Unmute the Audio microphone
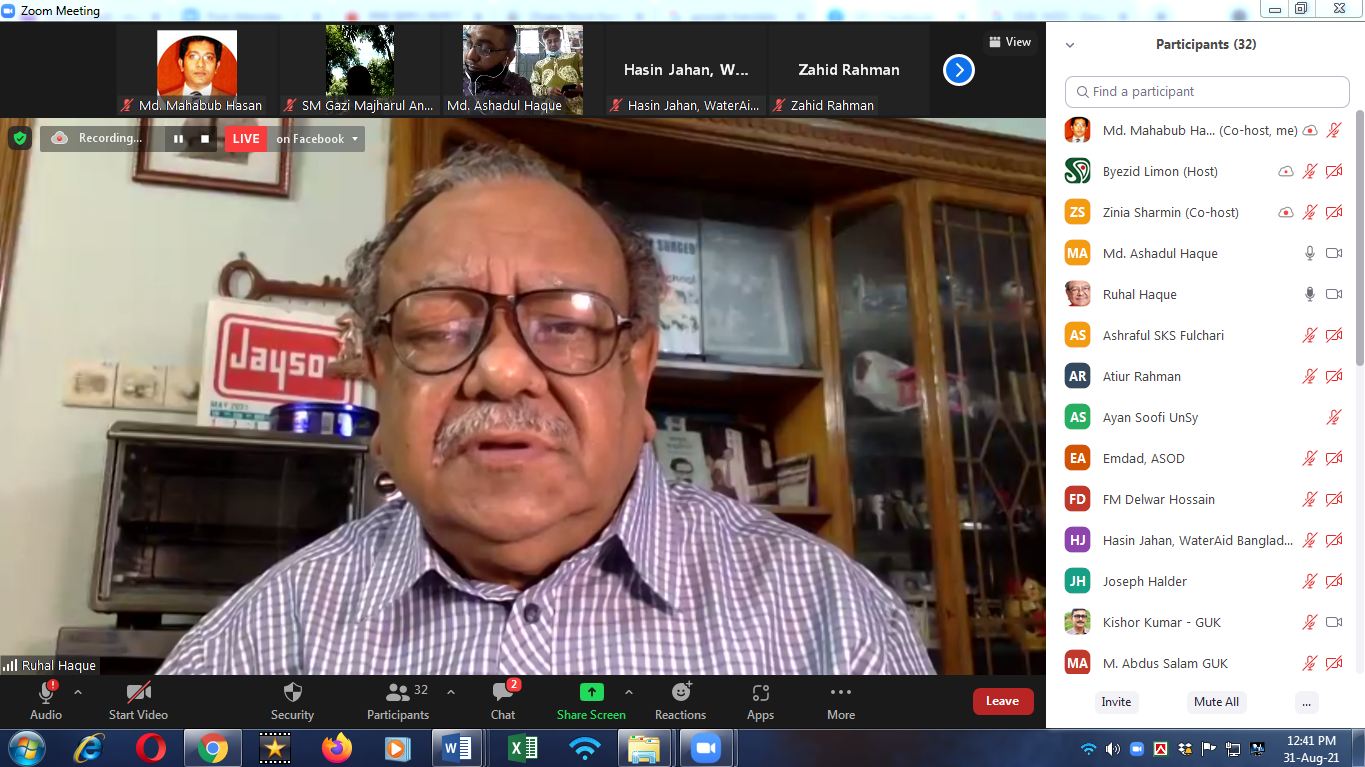Viewport: 1365px width, 767px height. coord(46,692)
